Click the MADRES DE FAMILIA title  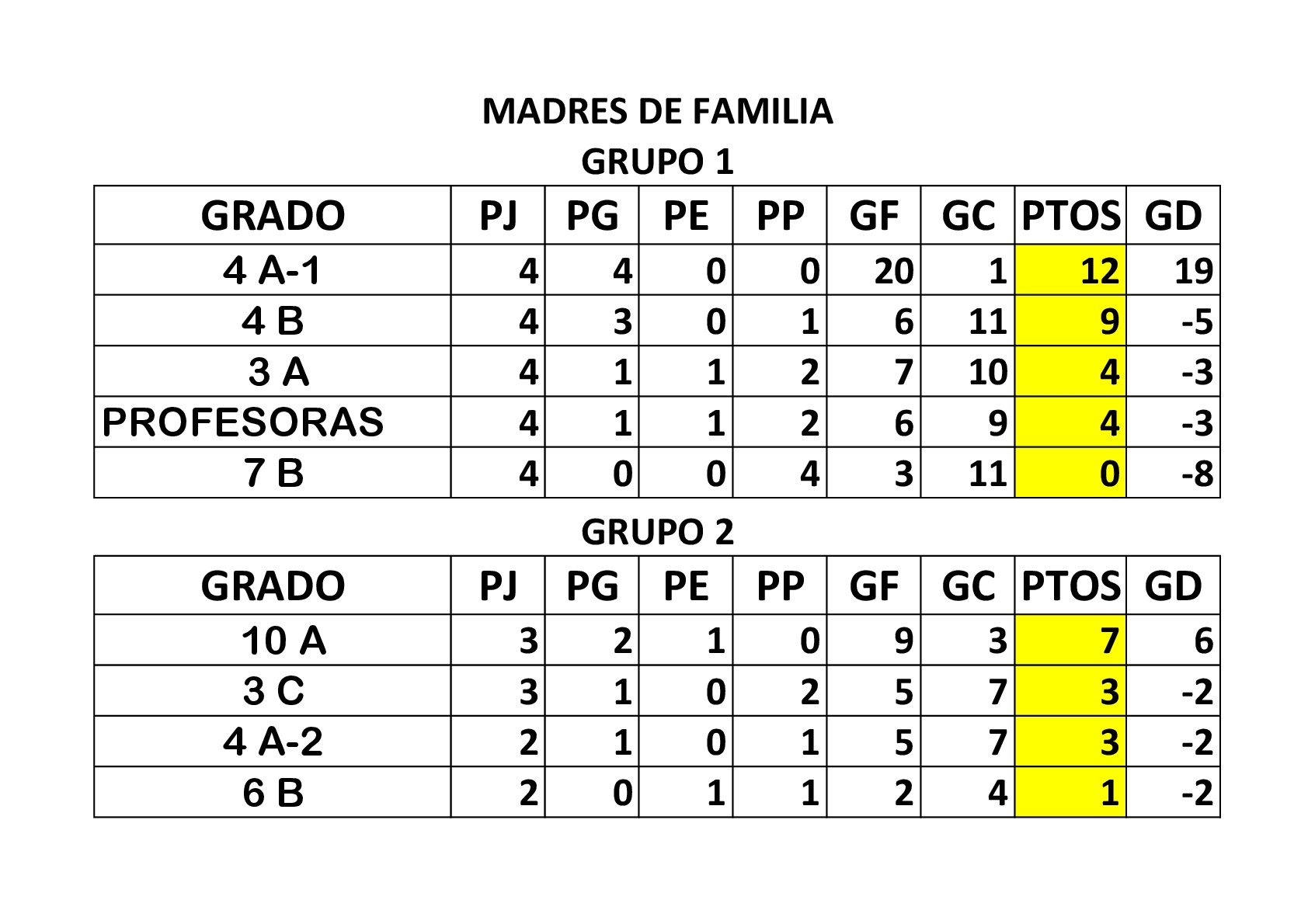(657, 111)
